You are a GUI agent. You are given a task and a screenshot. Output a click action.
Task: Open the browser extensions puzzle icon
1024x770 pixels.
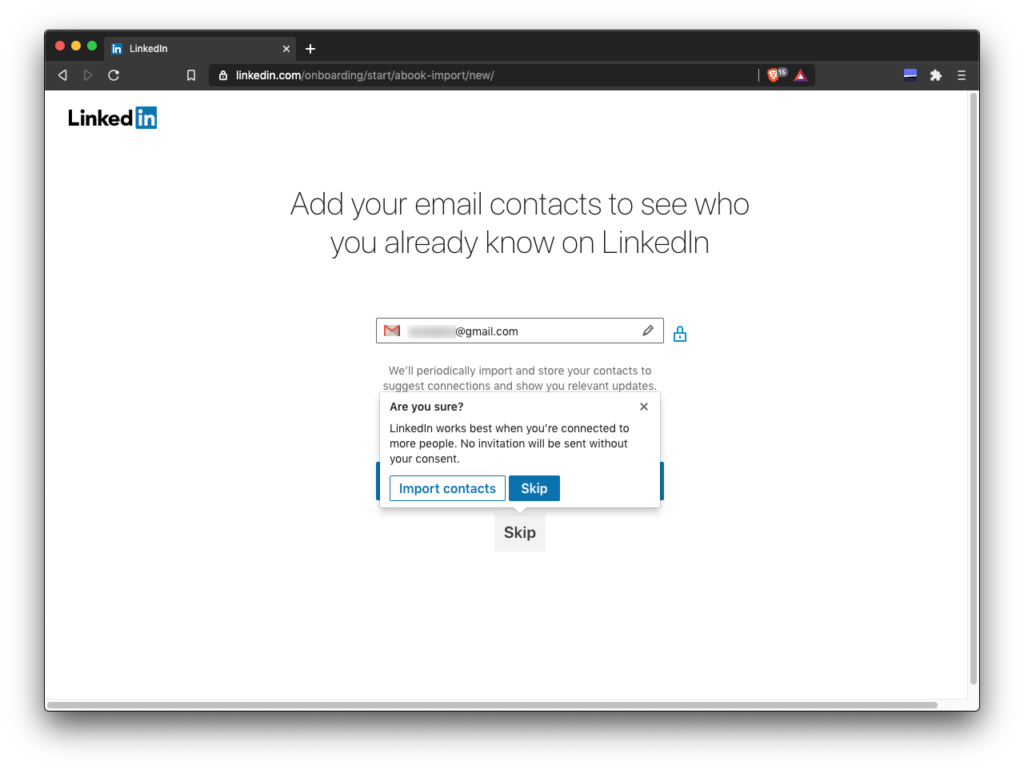click(x=936, y=75)
